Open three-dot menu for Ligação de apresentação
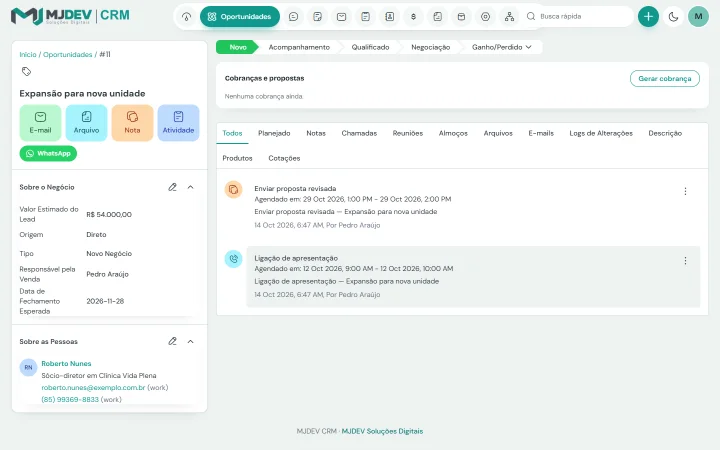Viewport: 720px width, 450px height. tap(685, 261)
